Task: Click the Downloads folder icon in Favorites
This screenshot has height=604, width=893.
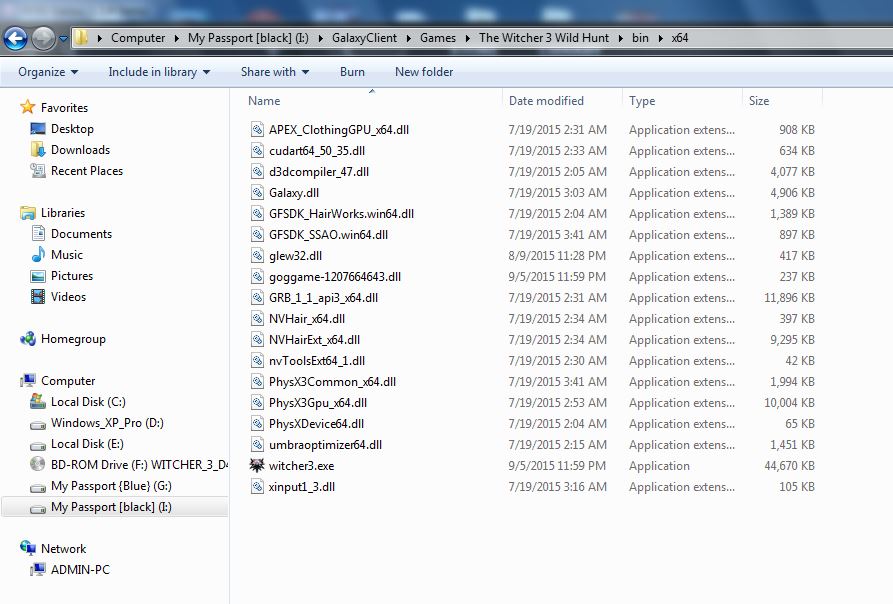Action: click(x=38, y=150)
